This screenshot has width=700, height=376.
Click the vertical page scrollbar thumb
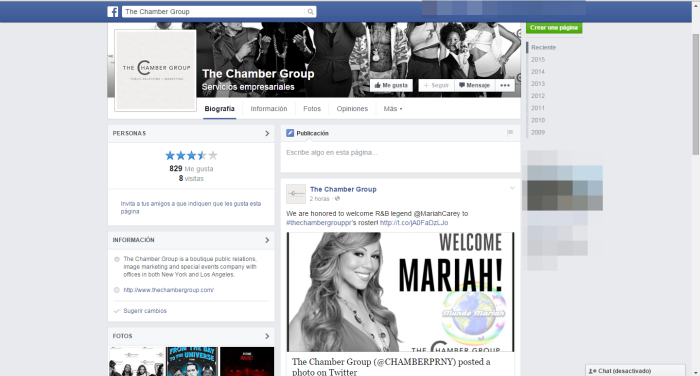point(696,94)
